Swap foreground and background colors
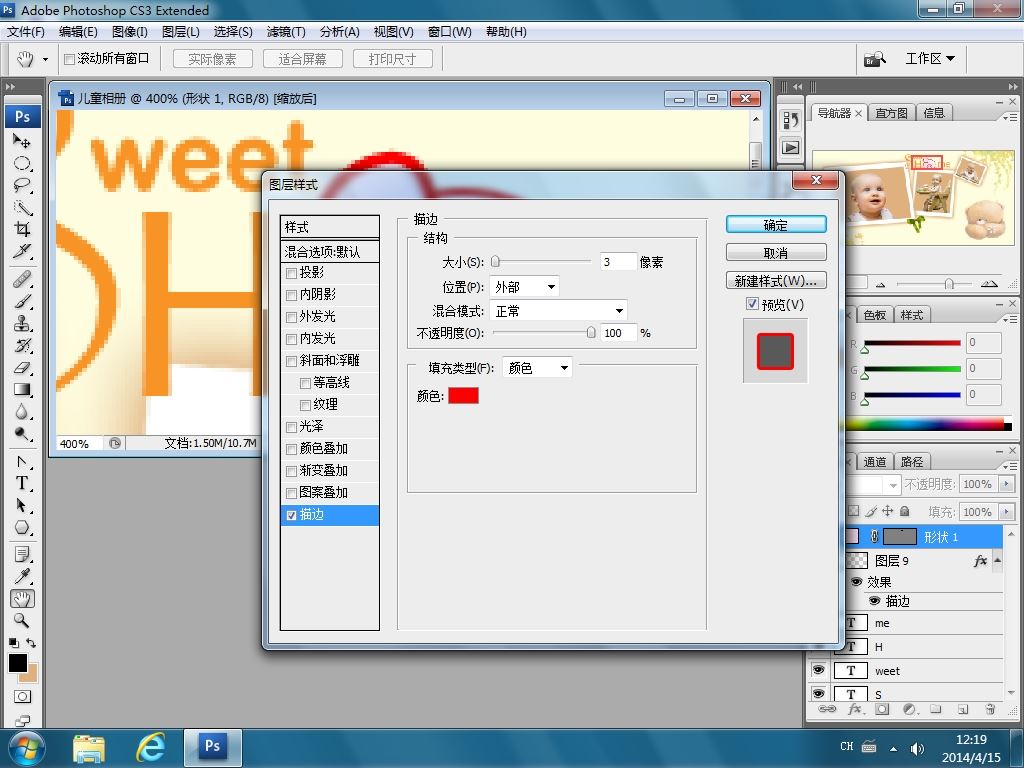This screenshot has height=768, width=1024. 31,643
